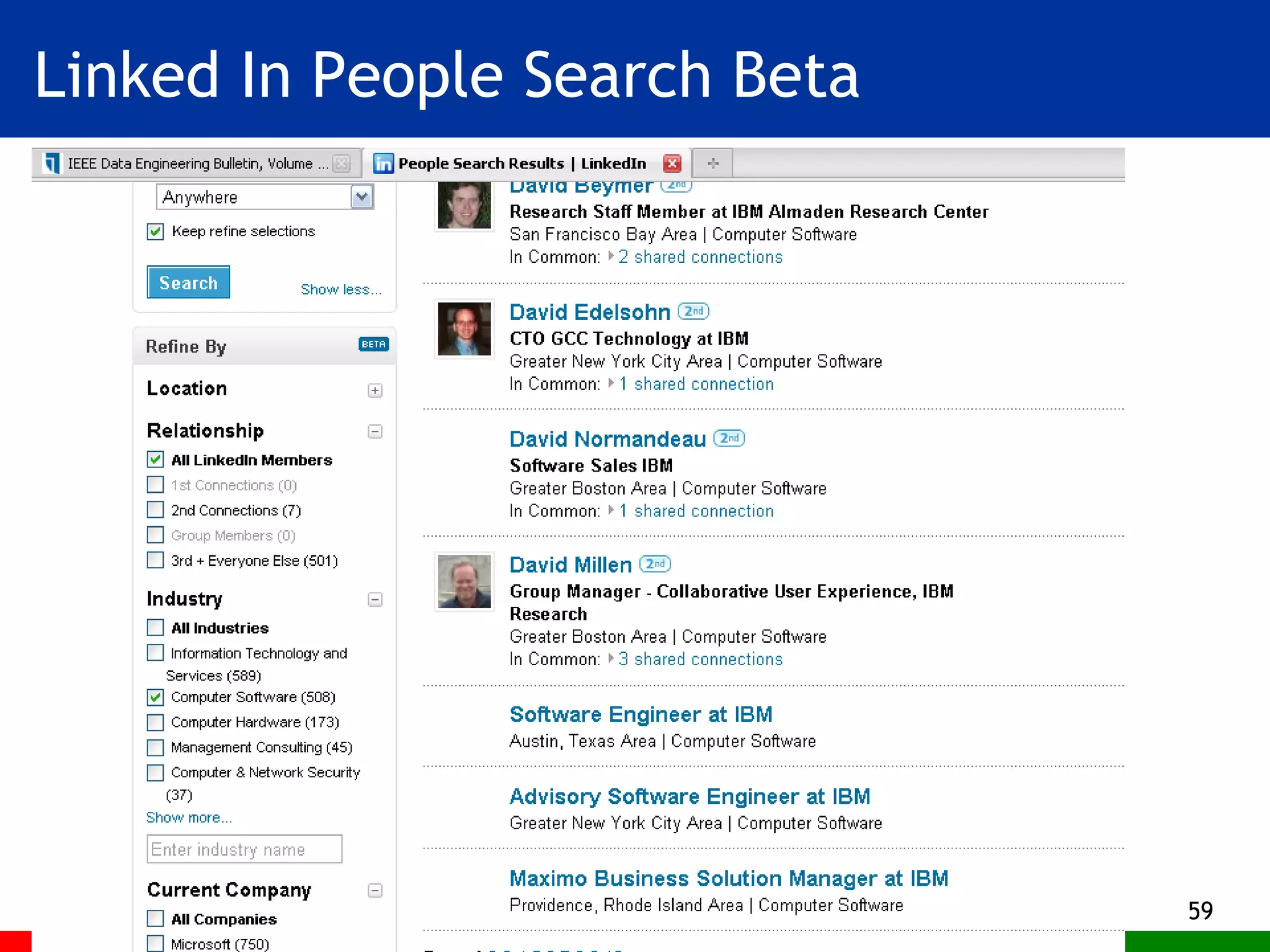Check Group Members (0) checkbox
Image resolution: width=1270 pixels, height=952 pixels.
(155, 535)
